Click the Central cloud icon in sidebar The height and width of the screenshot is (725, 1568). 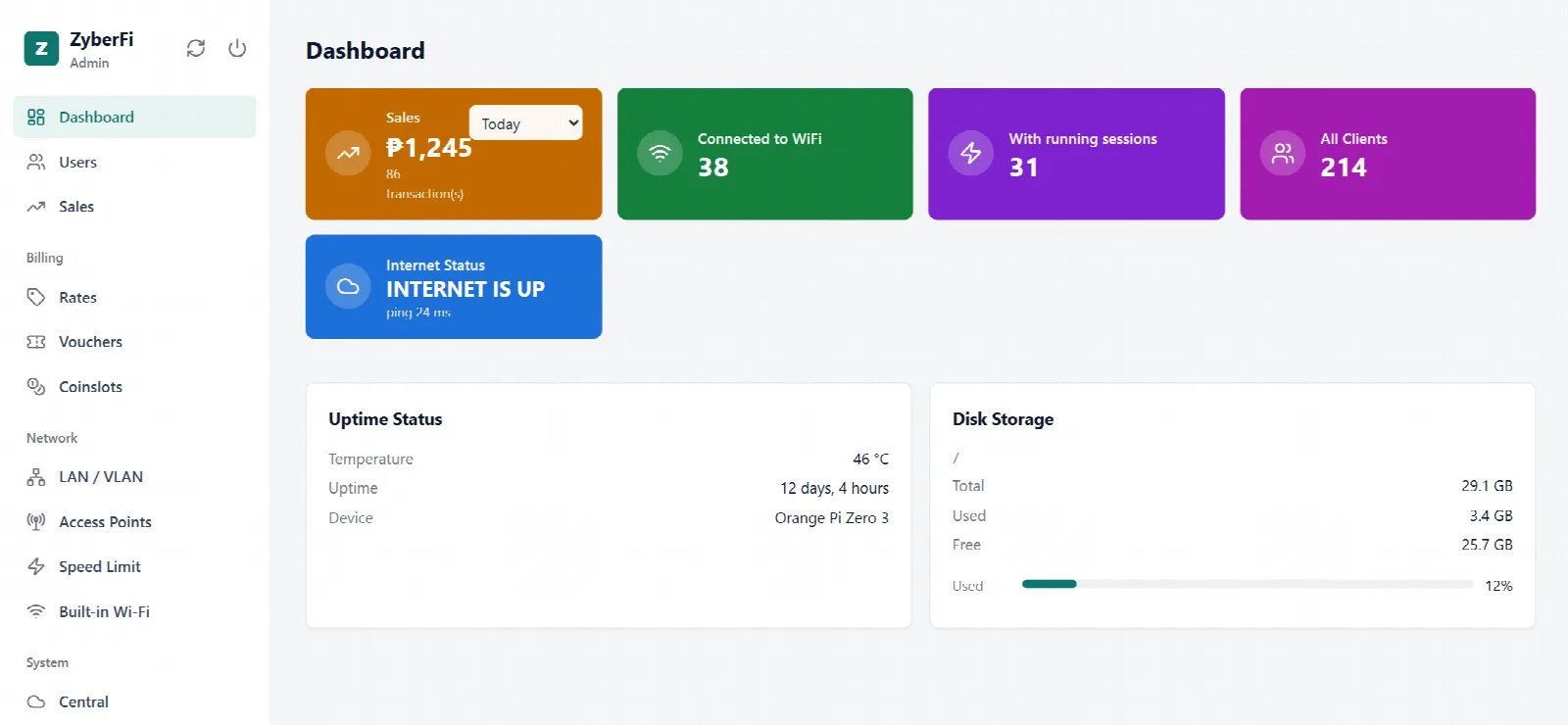click(36, 701)
